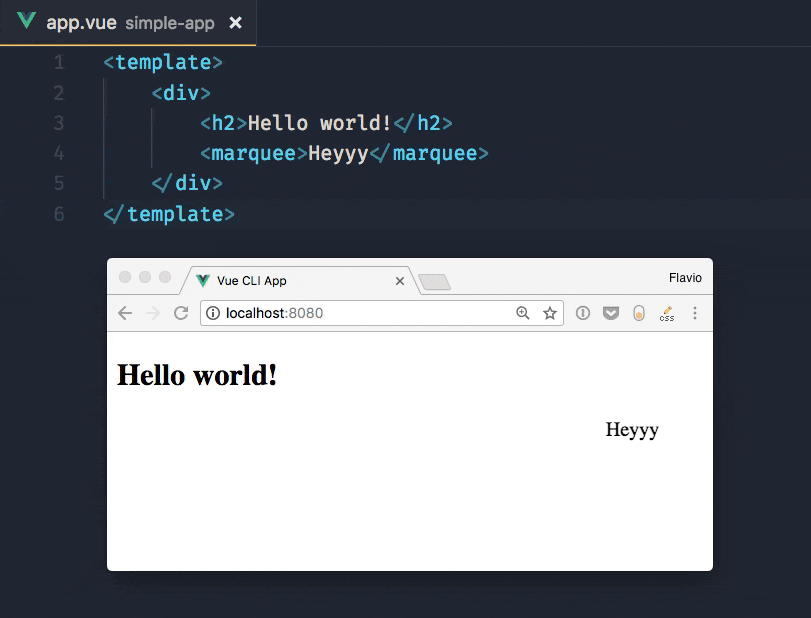
Task: Click the circled info extension icon
Action: coord(583,313)
